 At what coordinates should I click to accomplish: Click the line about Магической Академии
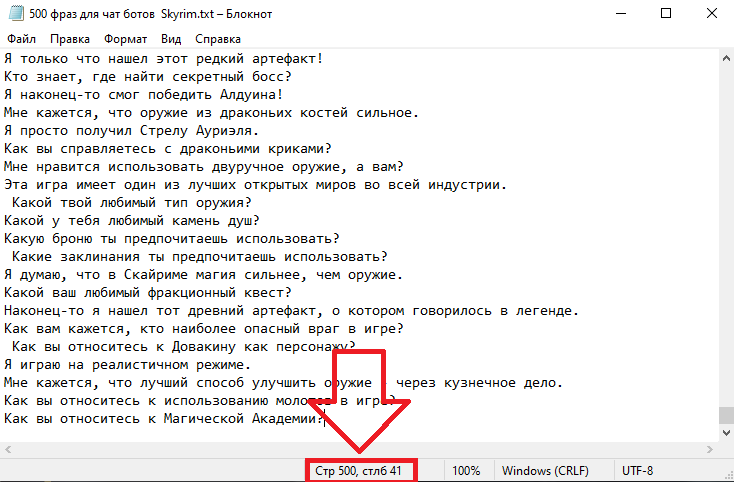click(164, 418)
